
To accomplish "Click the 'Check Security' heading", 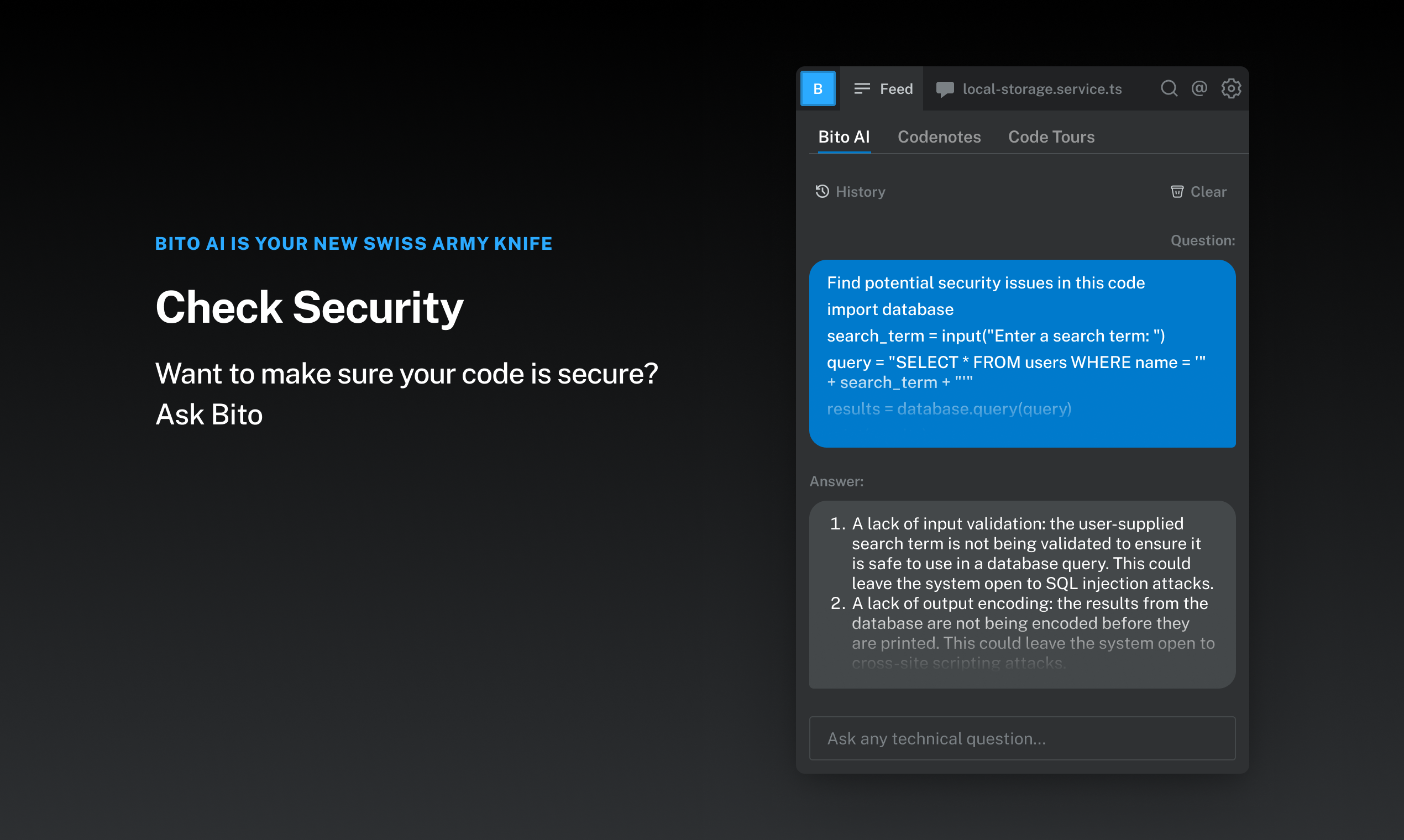I will click(x=309, y=307).
